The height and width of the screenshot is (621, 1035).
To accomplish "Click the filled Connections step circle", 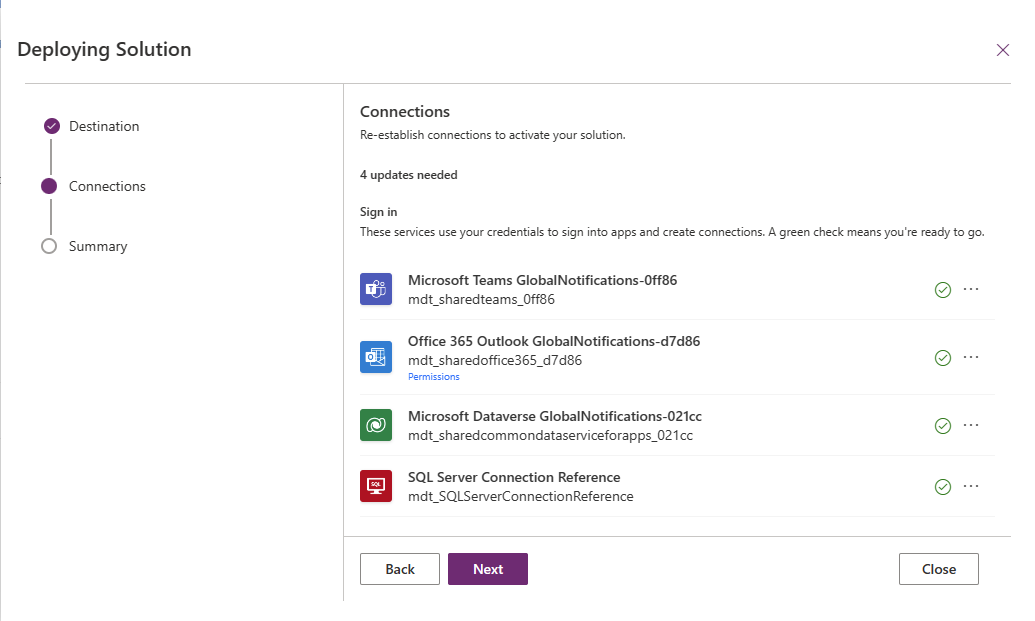I will coord(49,186).
